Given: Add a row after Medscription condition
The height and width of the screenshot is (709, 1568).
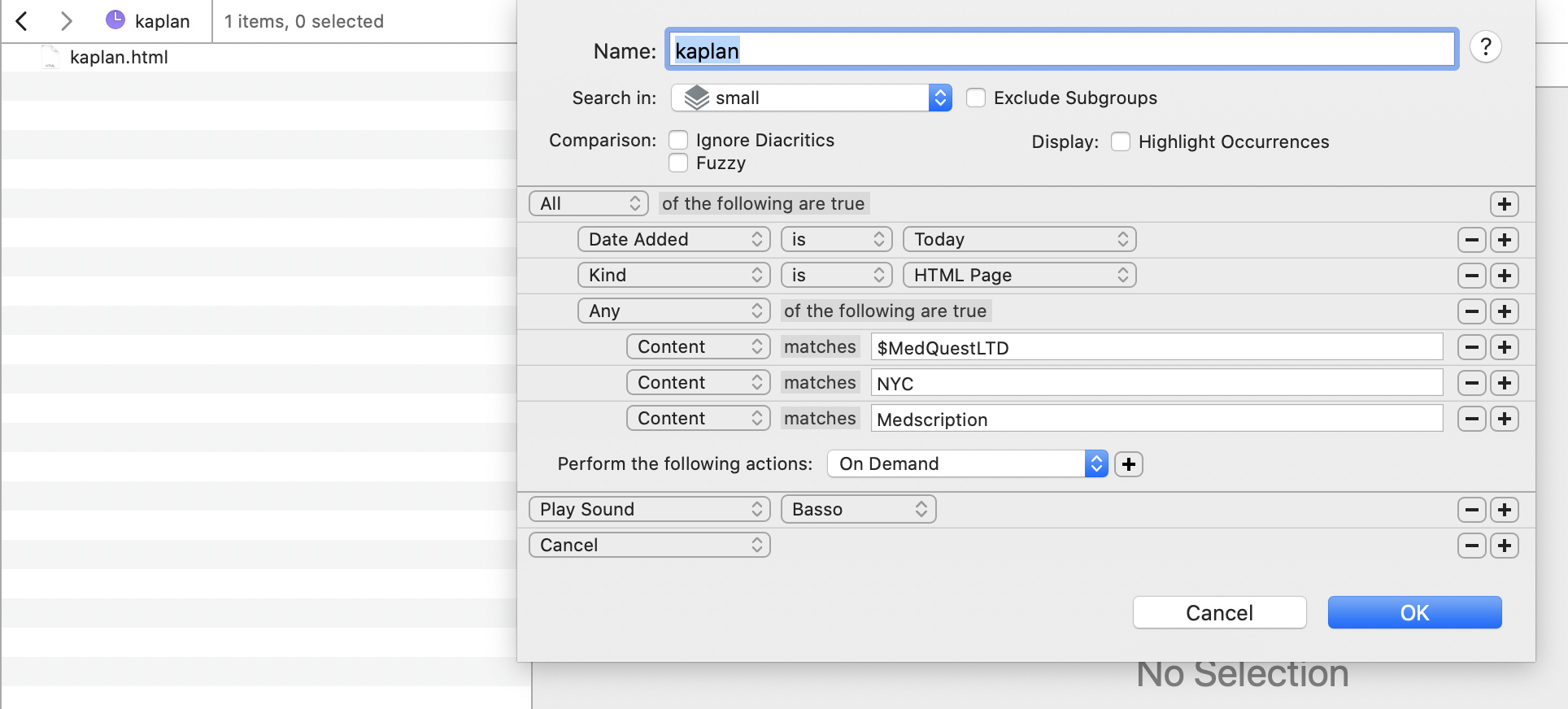Looking at the screenshot, I should coord(1504,419).
